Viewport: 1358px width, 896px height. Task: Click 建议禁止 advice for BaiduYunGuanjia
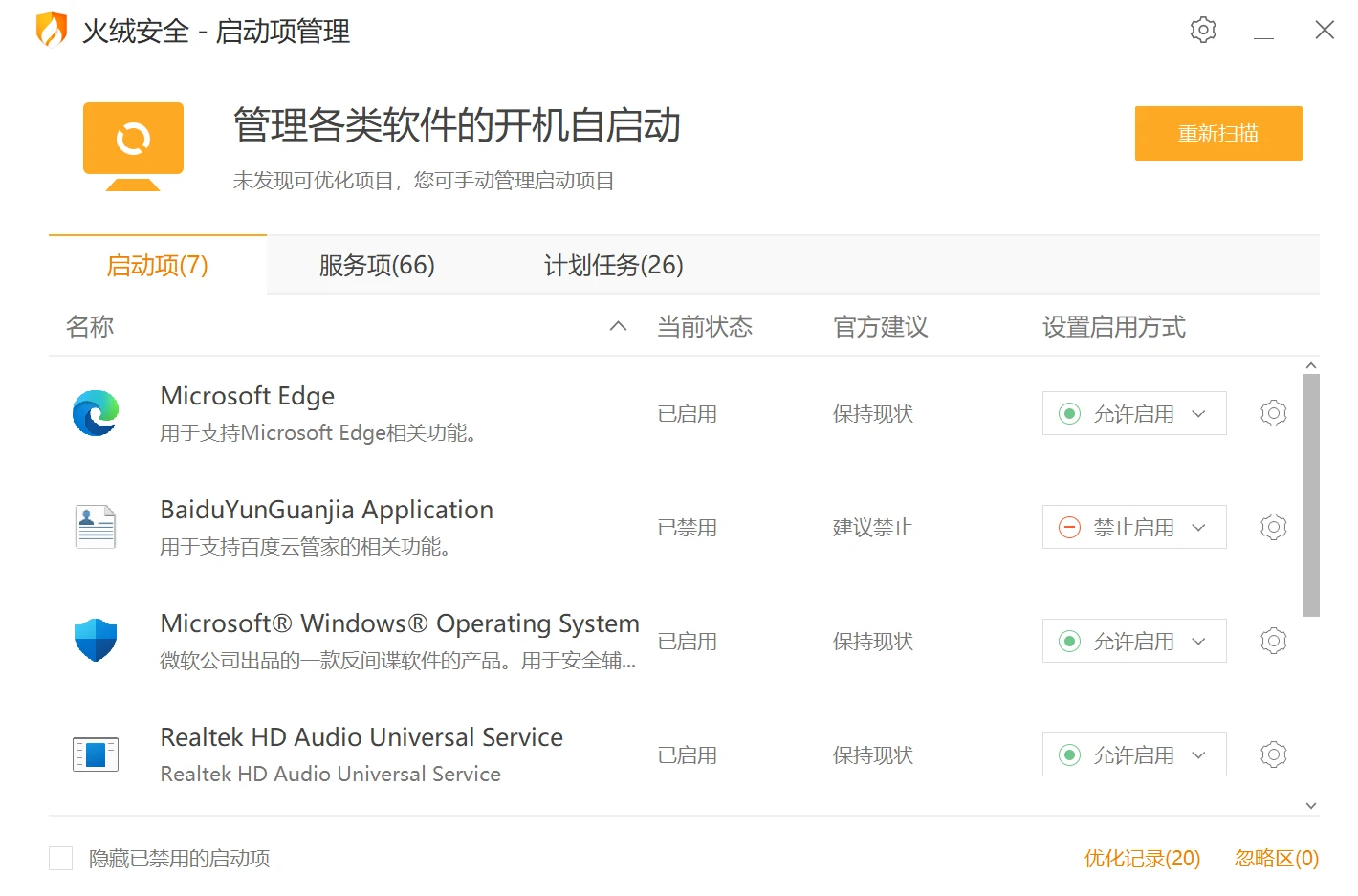(873, 527)
